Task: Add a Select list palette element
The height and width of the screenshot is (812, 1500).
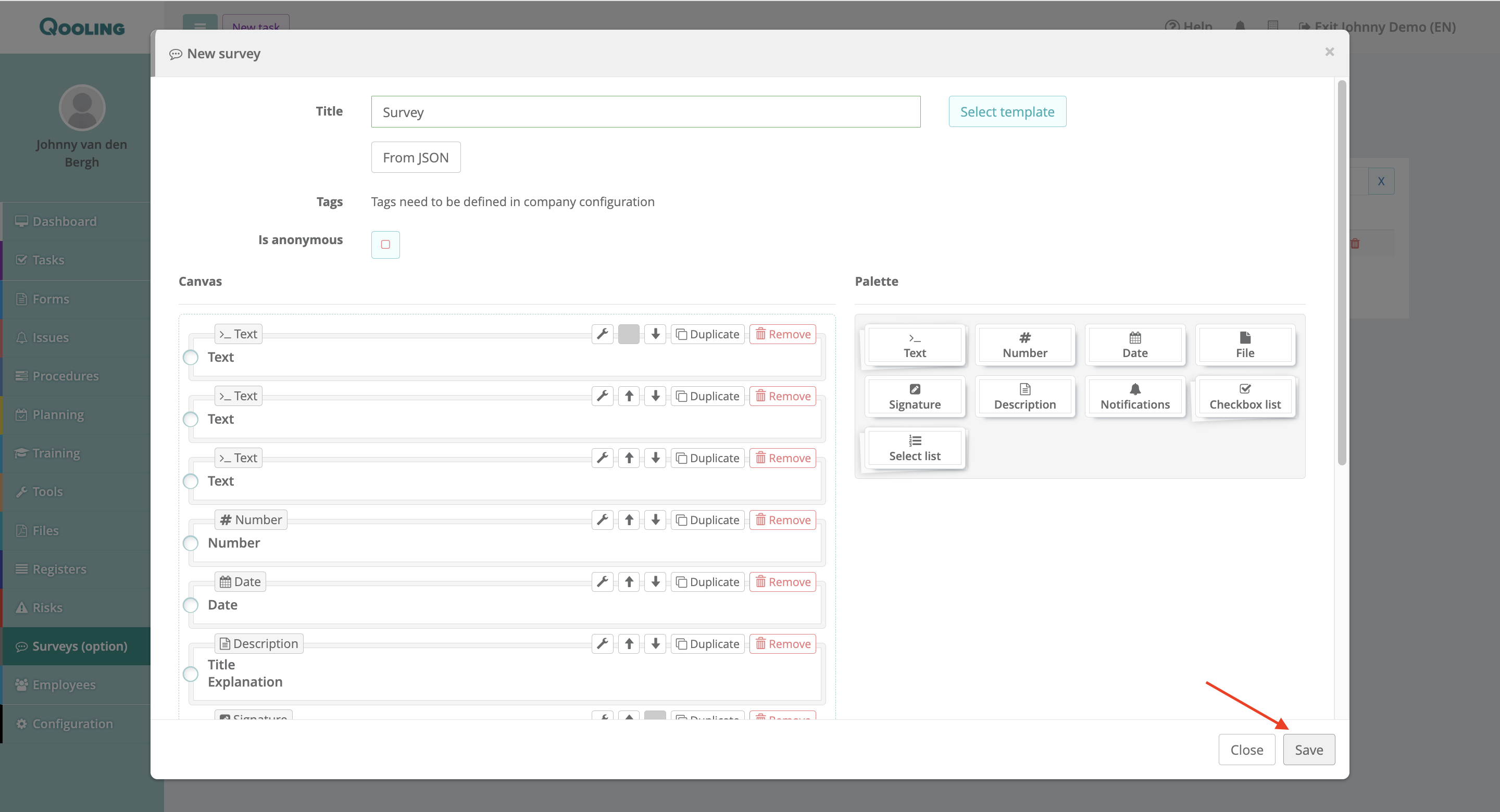Action: (x=914, y=448)
